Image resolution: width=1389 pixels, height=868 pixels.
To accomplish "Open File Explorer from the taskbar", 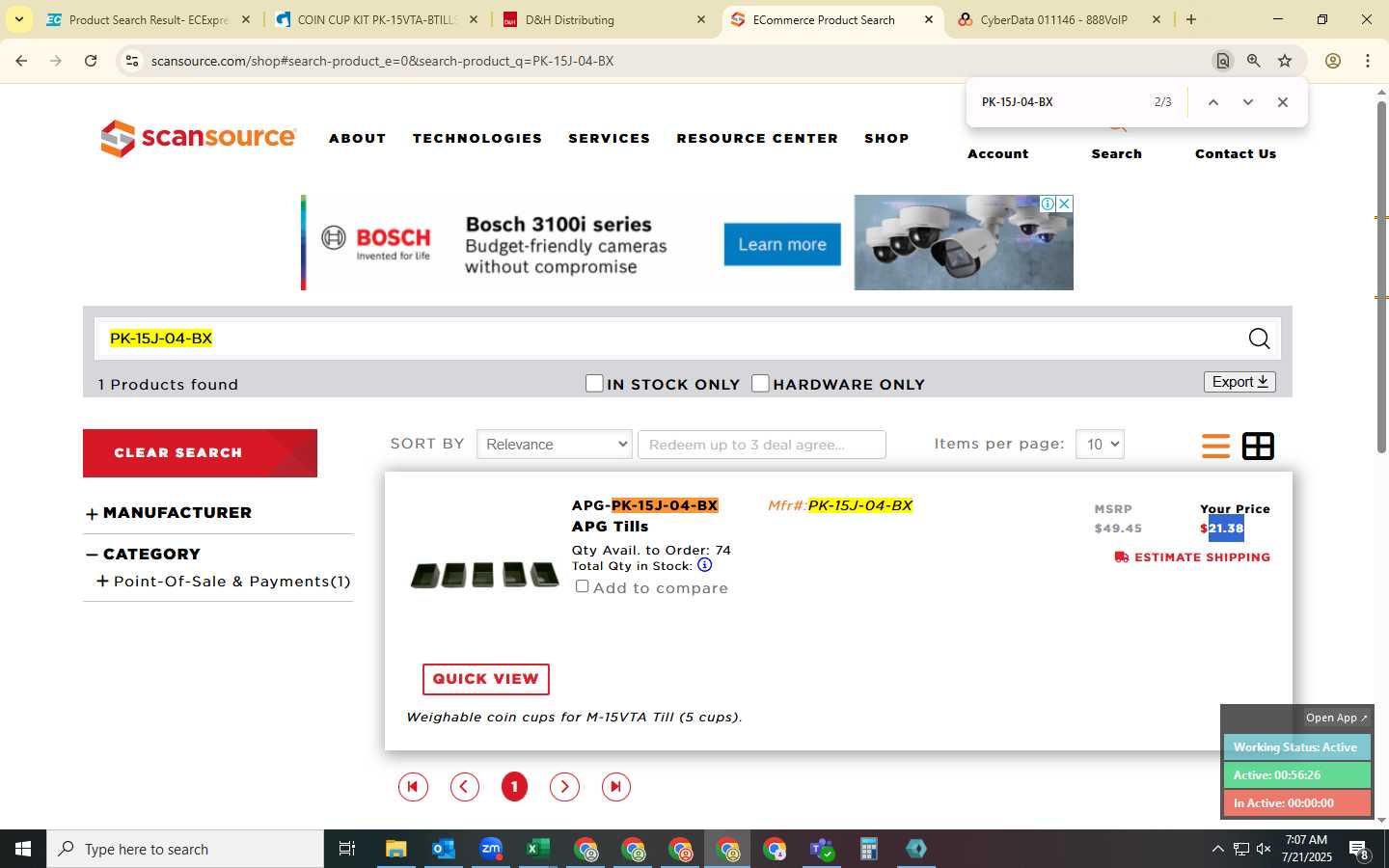I will point(396,849).
